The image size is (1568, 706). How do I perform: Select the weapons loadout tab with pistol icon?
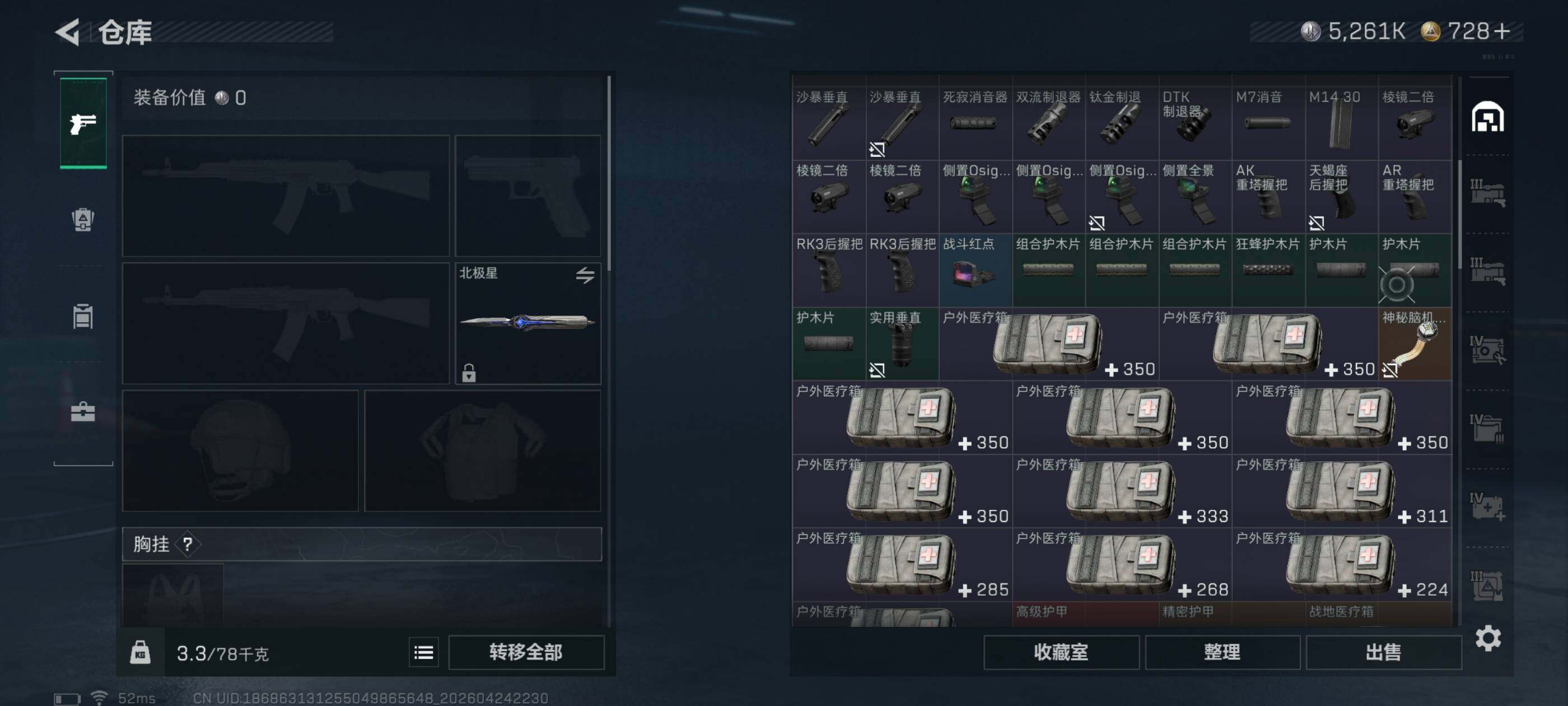click(x=83, y=123)
